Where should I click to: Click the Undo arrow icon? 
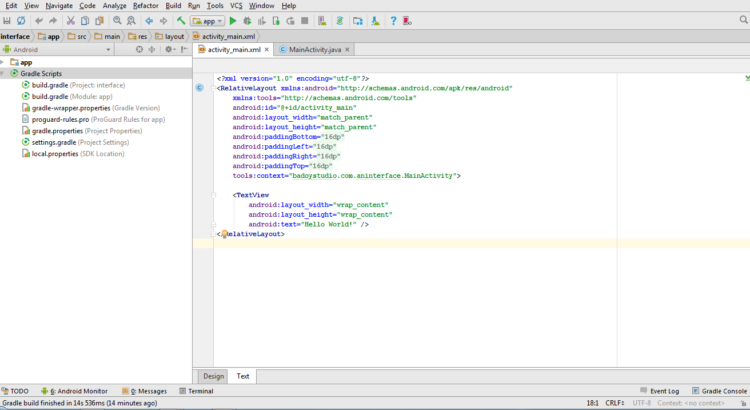pos(39,20)
